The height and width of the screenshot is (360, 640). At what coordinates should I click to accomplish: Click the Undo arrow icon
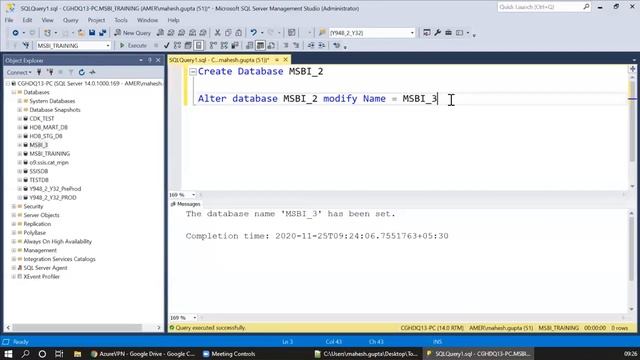[253, 33]
